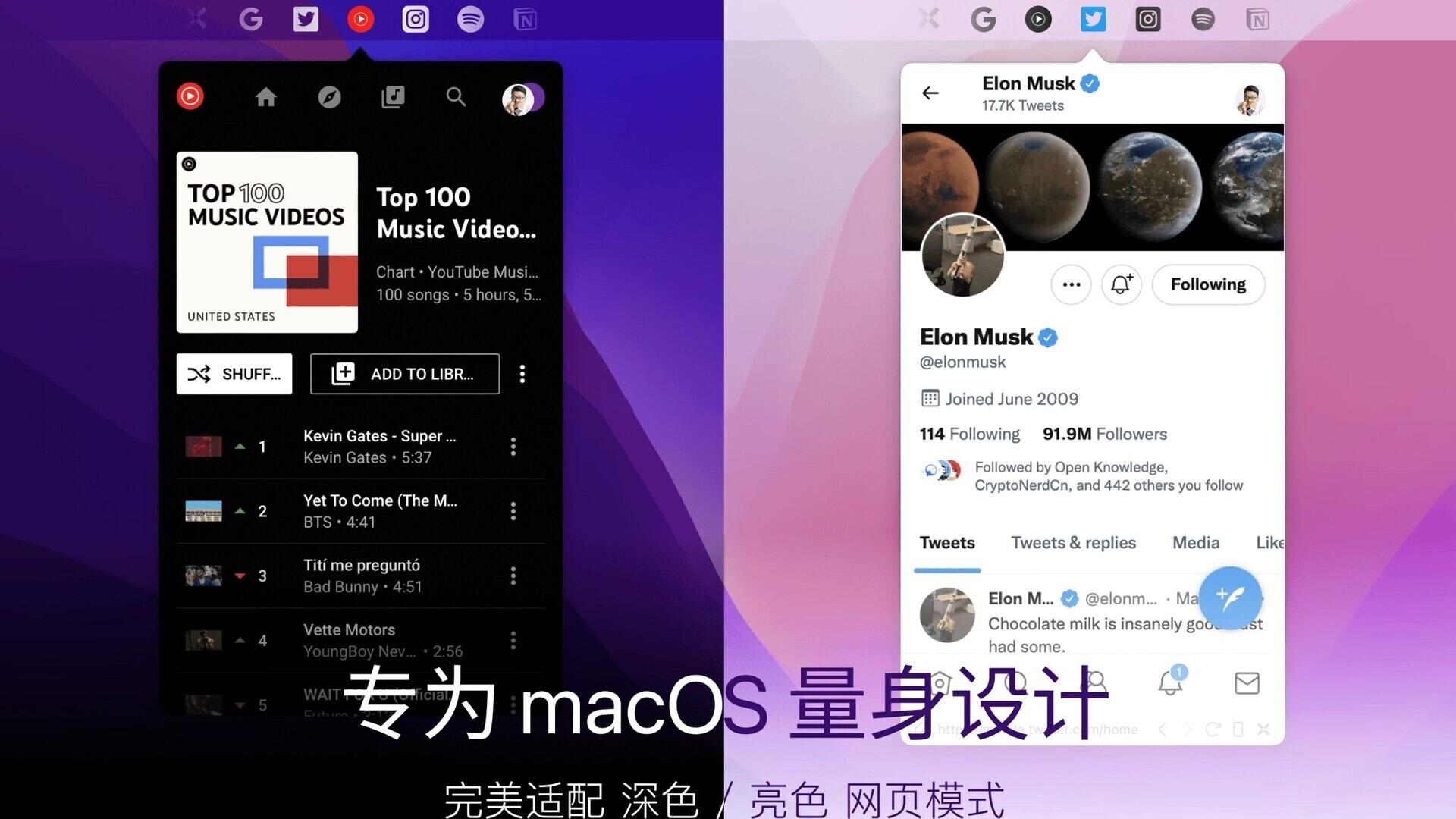
Task: Click the YouTube Music search icon
Action: [x=455, y=96]
